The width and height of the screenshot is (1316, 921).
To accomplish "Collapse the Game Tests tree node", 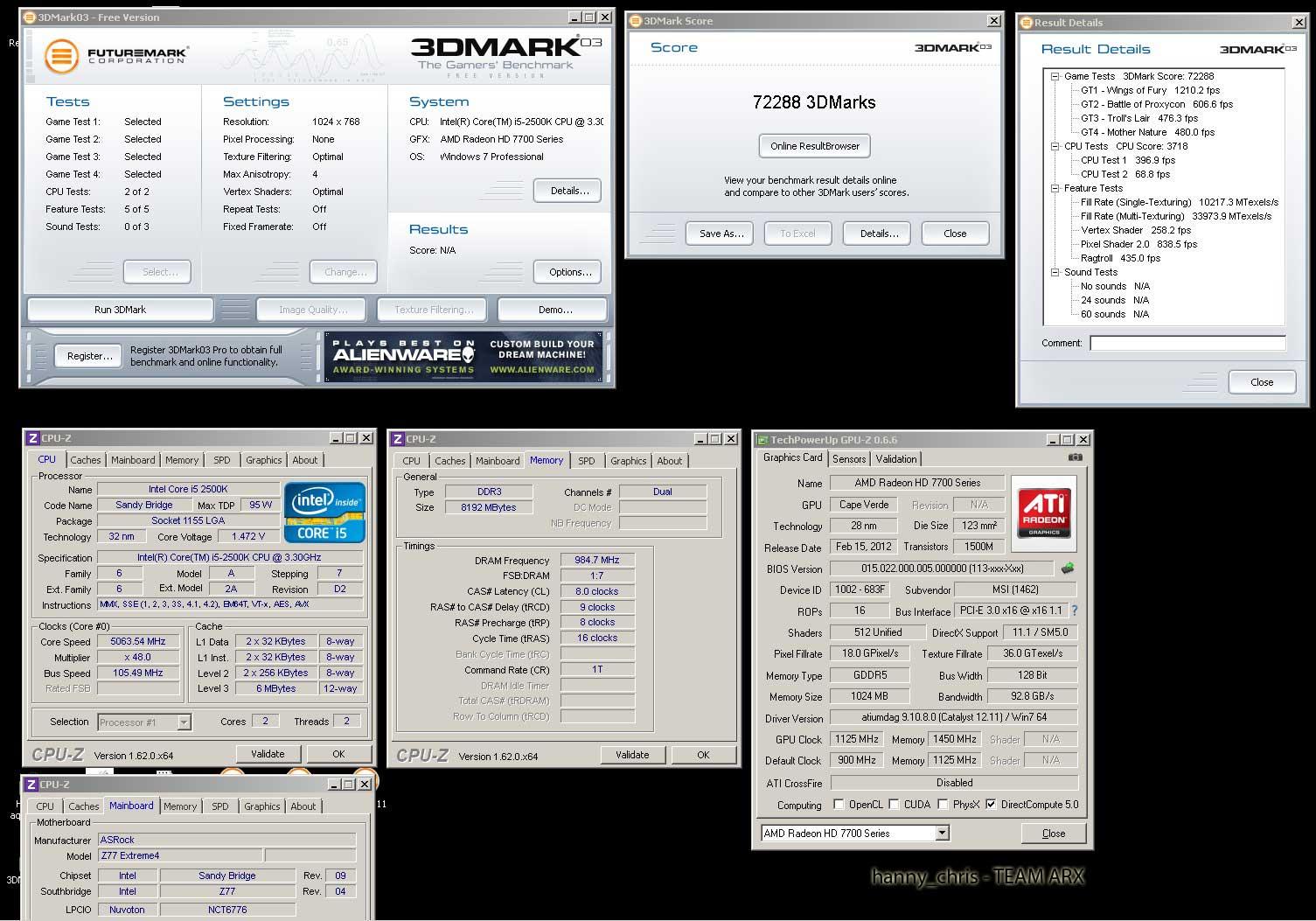I will click(x=1055, y=76).
